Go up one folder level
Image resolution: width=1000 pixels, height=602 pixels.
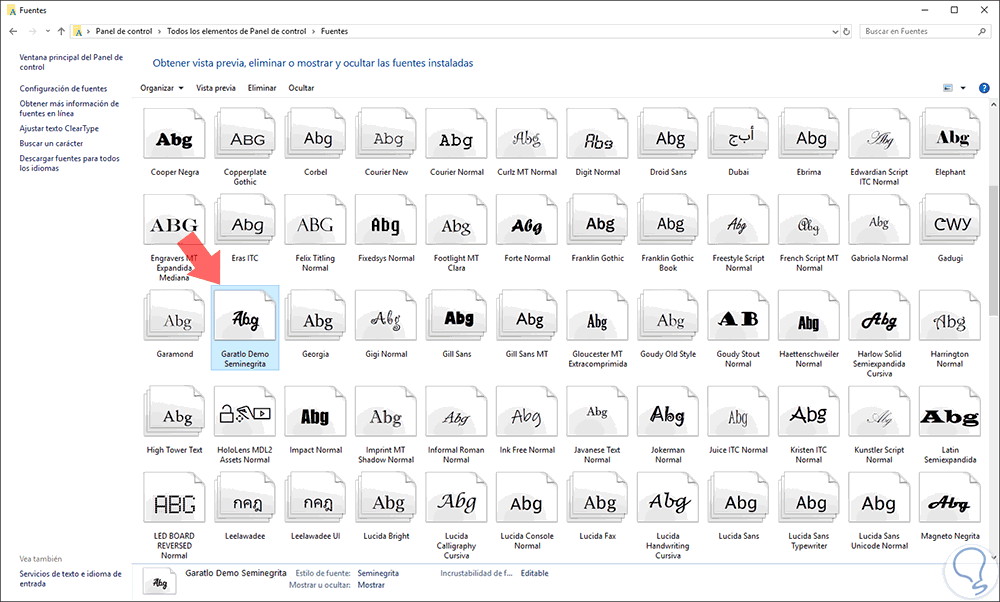pyautogui.click(x=60, y=32)
